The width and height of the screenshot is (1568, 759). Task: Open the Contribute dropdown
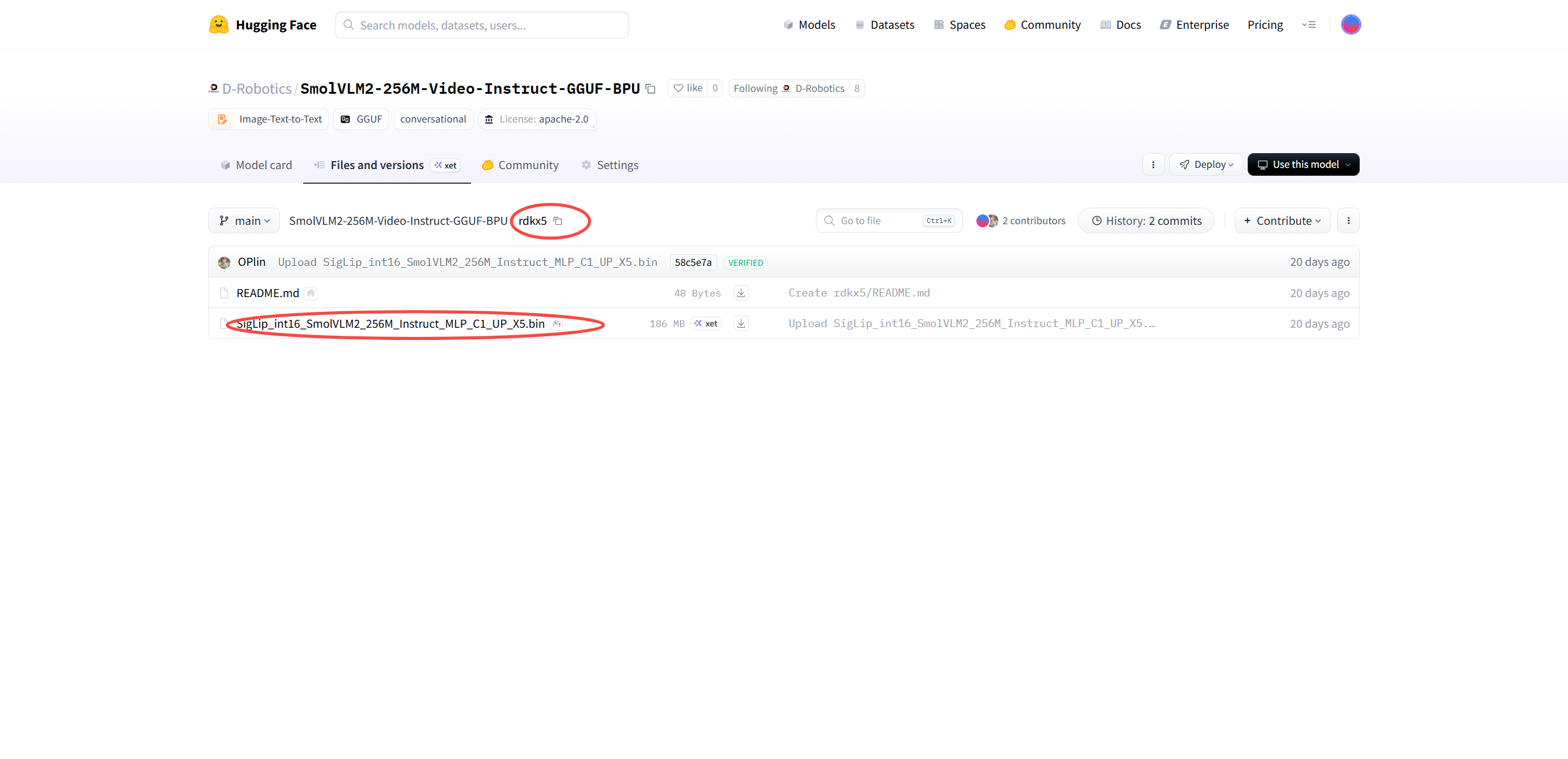point(1283,221)
